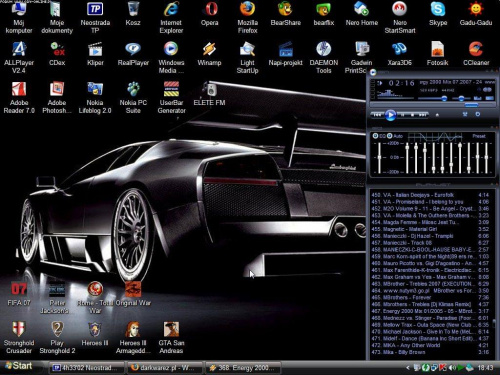Viewport: 500px width, 375px height.
Task: Select playlist track 455 Magnetic - Material Girl
Action: pyautogui.click(x=430, y=229)
